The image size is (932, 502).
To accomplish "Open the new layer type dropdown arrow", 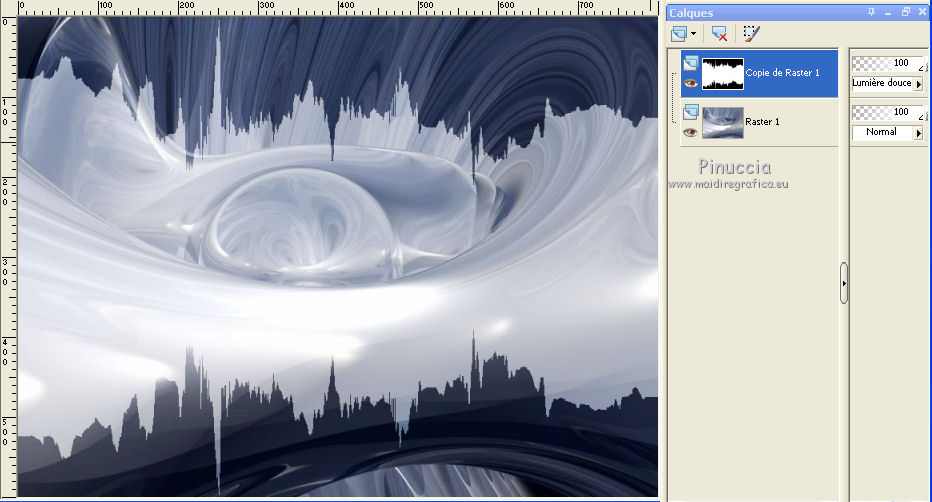I will [x=693, y=34].
